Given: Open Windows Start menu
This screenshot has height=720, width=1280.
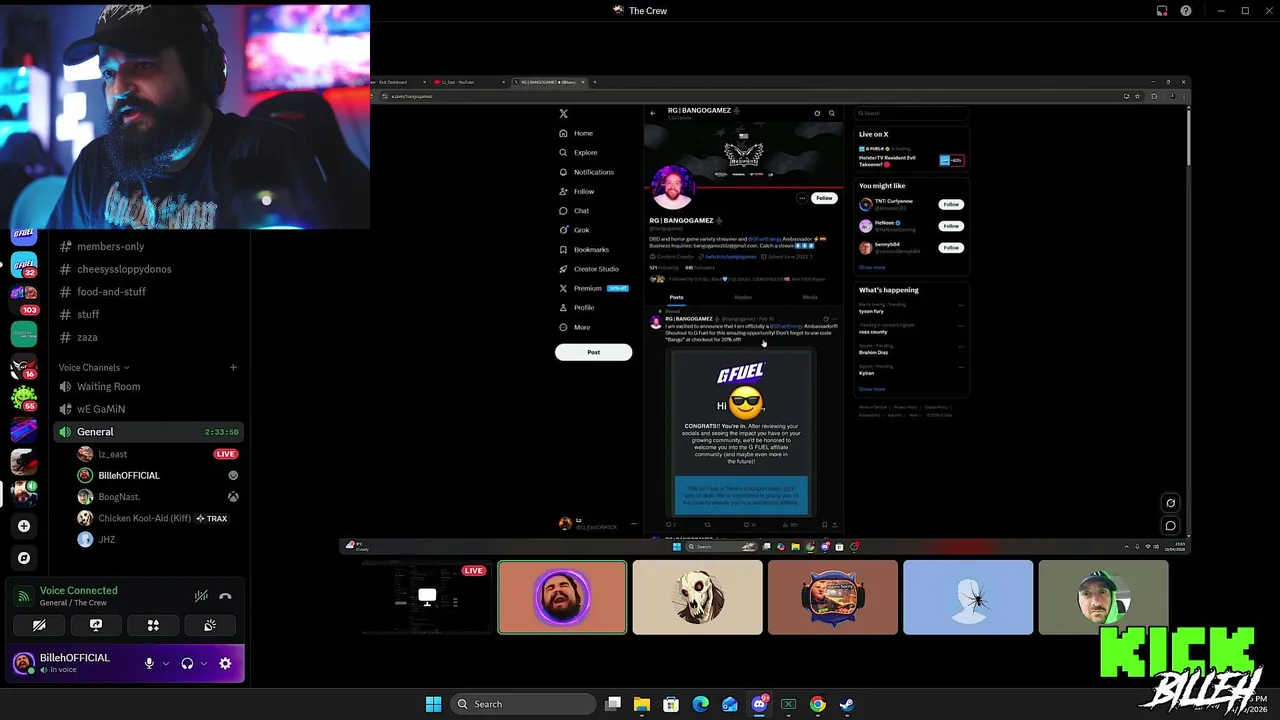Looking at the screenshot, I should (x=433, y=704).
